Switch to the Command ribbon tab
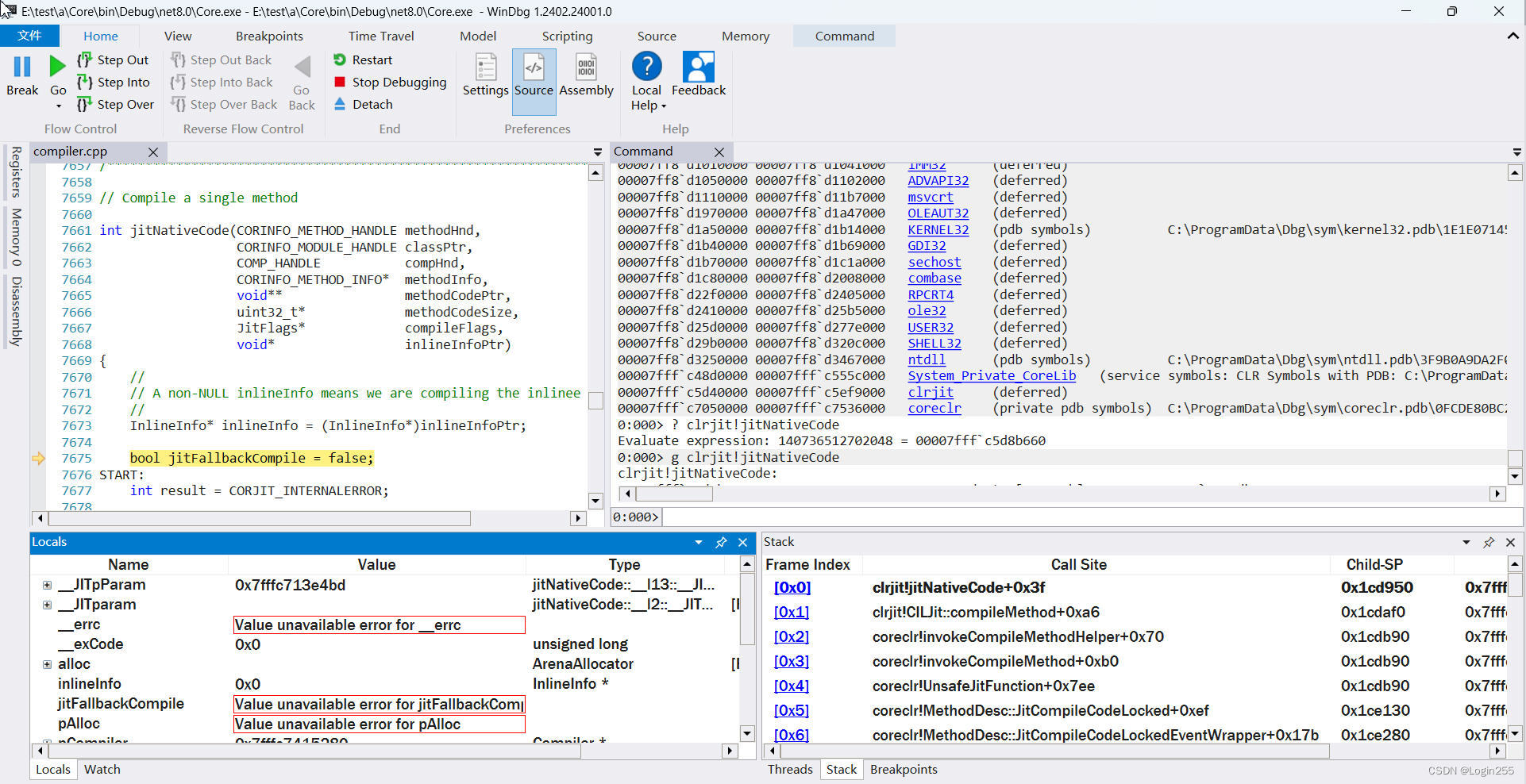This screenshot has width=1526, height=784. [x=844, y=36]
